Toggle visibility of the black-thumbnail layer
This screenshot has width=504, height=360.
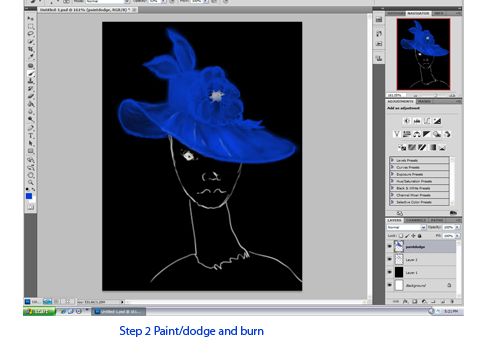(x=389, y=272)
